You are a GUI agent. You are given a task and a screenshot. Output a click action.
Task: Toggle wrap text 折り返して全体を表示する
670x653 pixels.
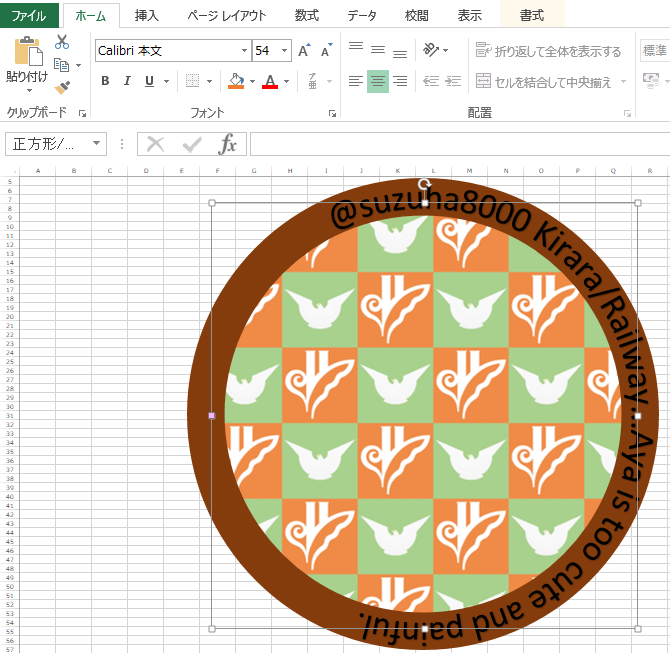click(548, 51)
